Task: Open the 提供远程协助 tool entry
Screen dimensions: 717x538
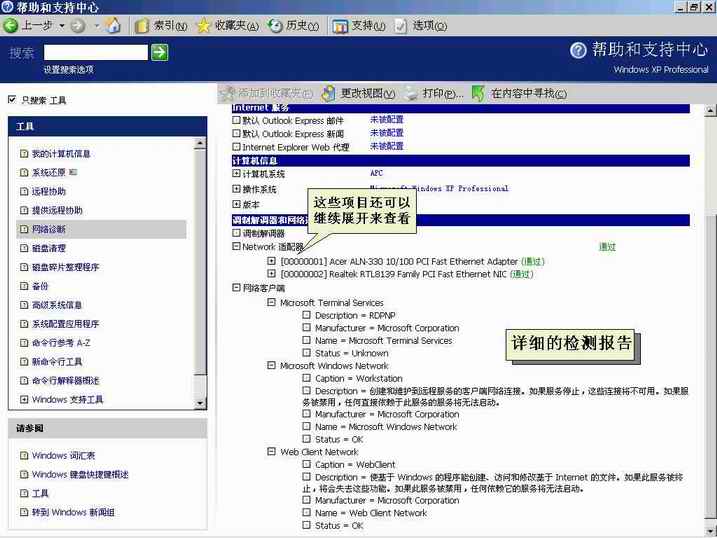Action: (57, 210)
